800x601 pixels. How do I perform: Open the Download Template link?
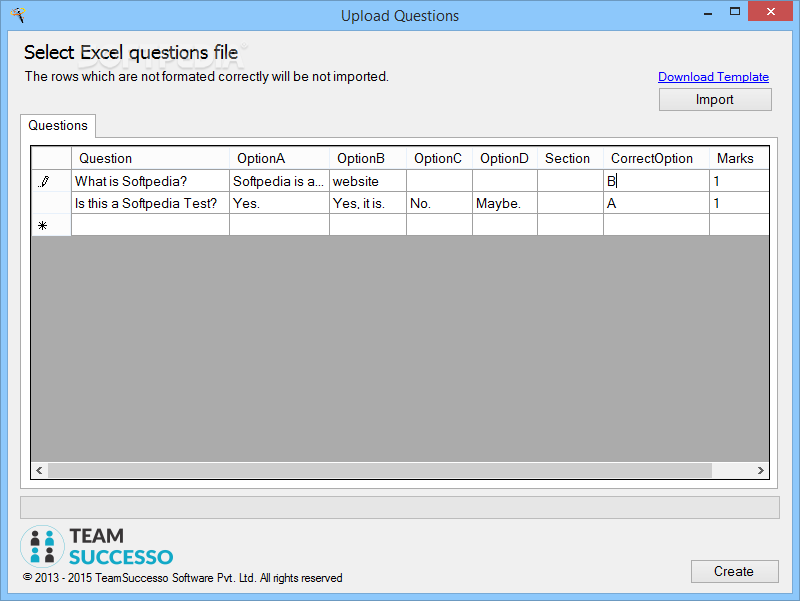[x=713, y=77]
